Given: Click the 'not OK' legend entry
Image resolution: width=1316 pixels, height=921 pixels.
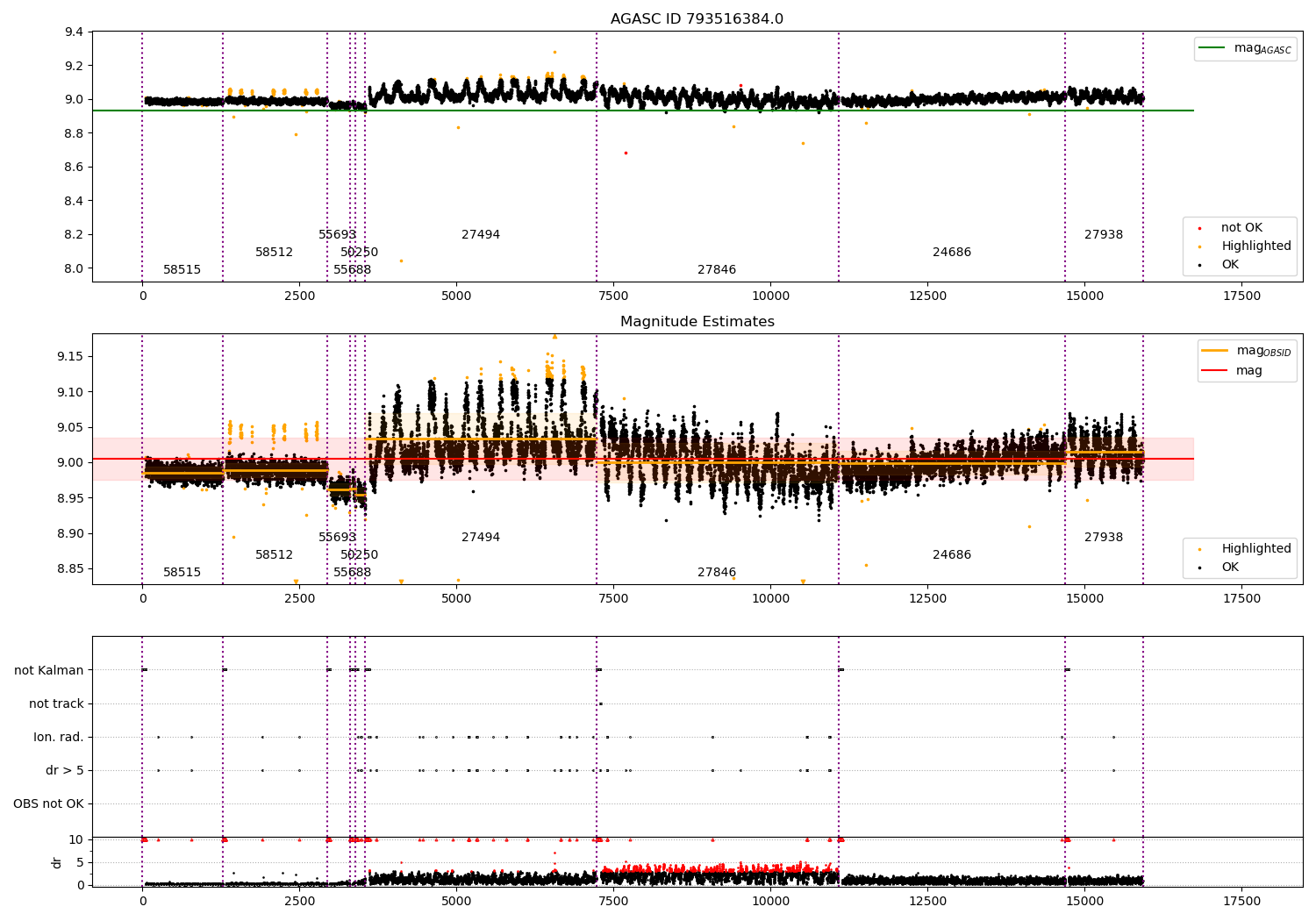Looking at the screenshot, I should [1241, 228].
